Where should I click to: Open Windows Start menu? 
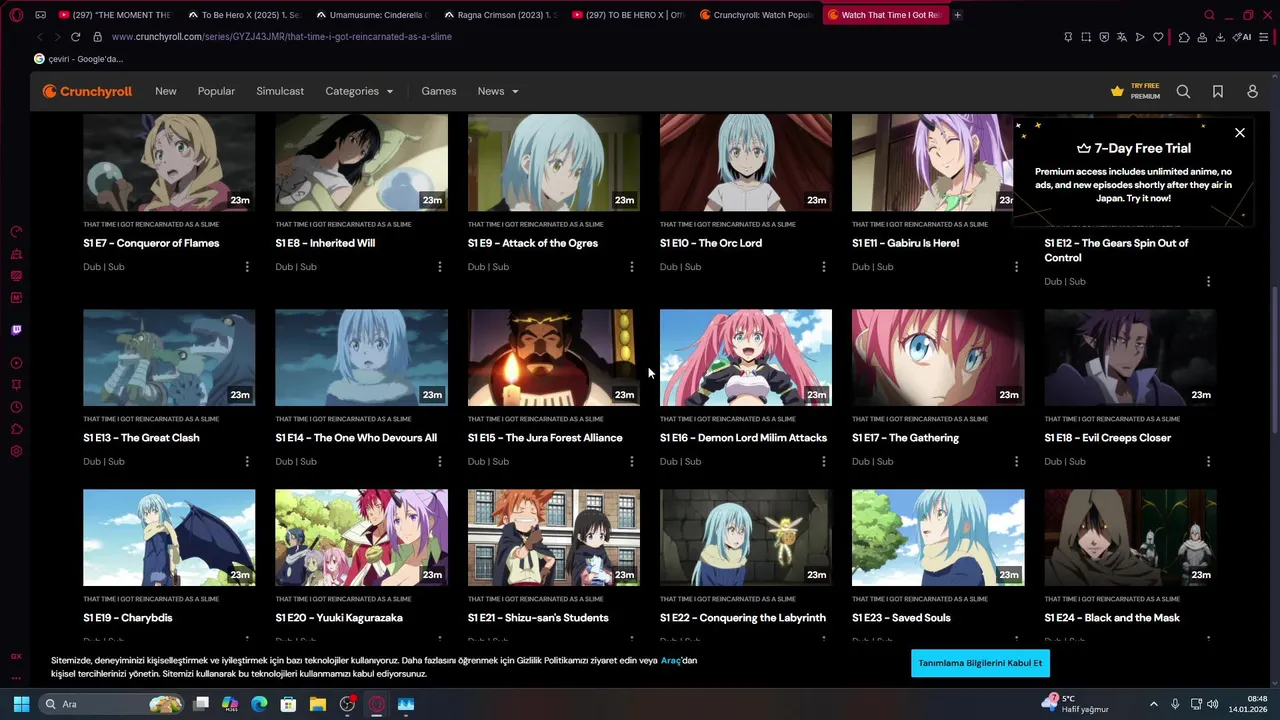click(21, 704)
